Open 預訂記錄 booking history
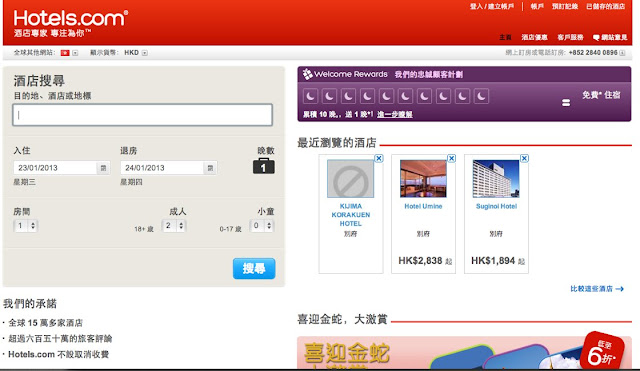This screenshot has height=371, width=640. (565, 7)
